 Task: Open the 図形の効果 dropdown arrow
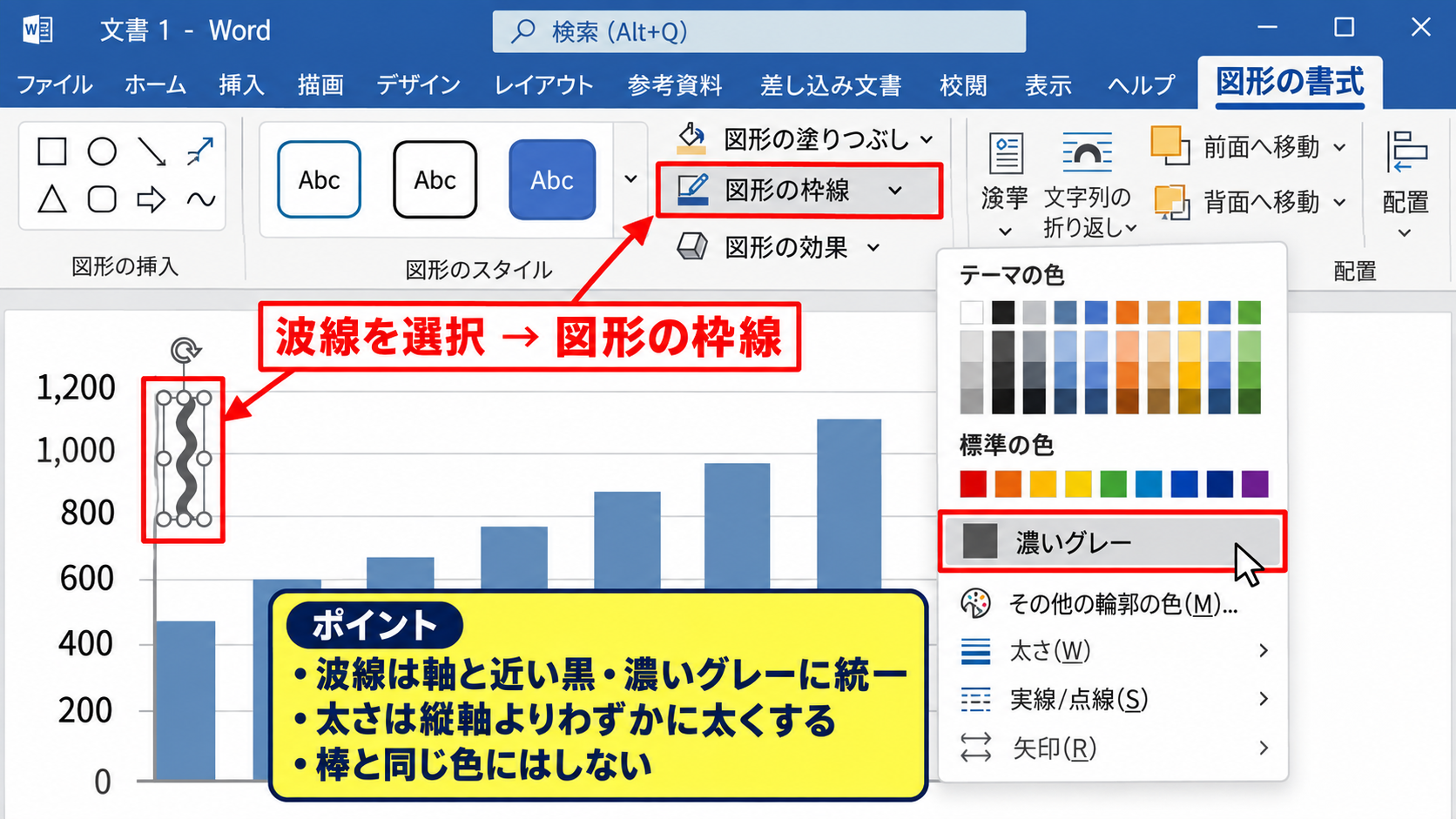coord(873,248)
